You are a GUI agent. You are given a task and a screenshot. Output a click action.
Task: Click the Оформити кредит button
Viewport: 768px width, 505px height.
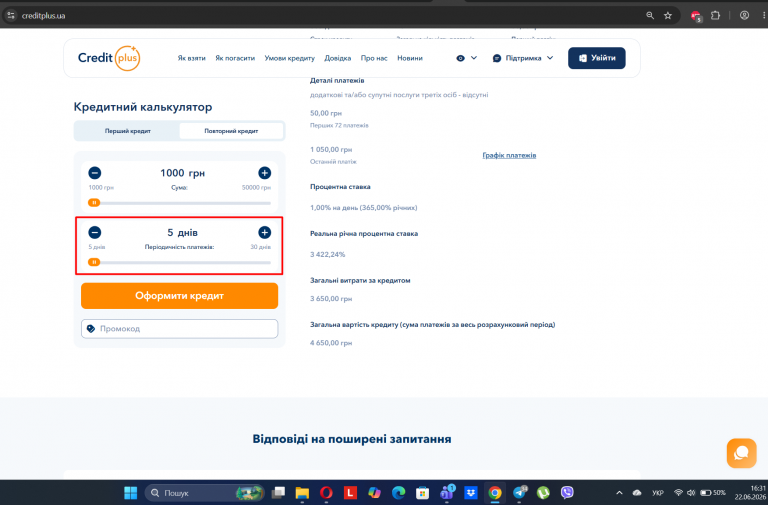pos(179,296)
